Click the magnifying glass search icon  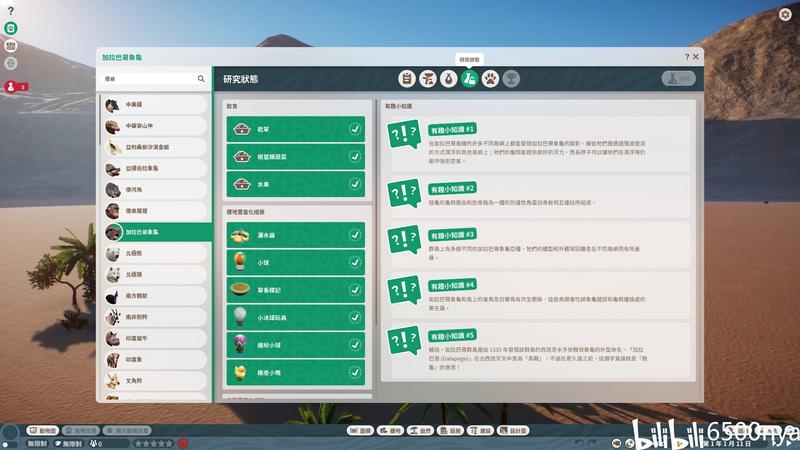point(201,79)
